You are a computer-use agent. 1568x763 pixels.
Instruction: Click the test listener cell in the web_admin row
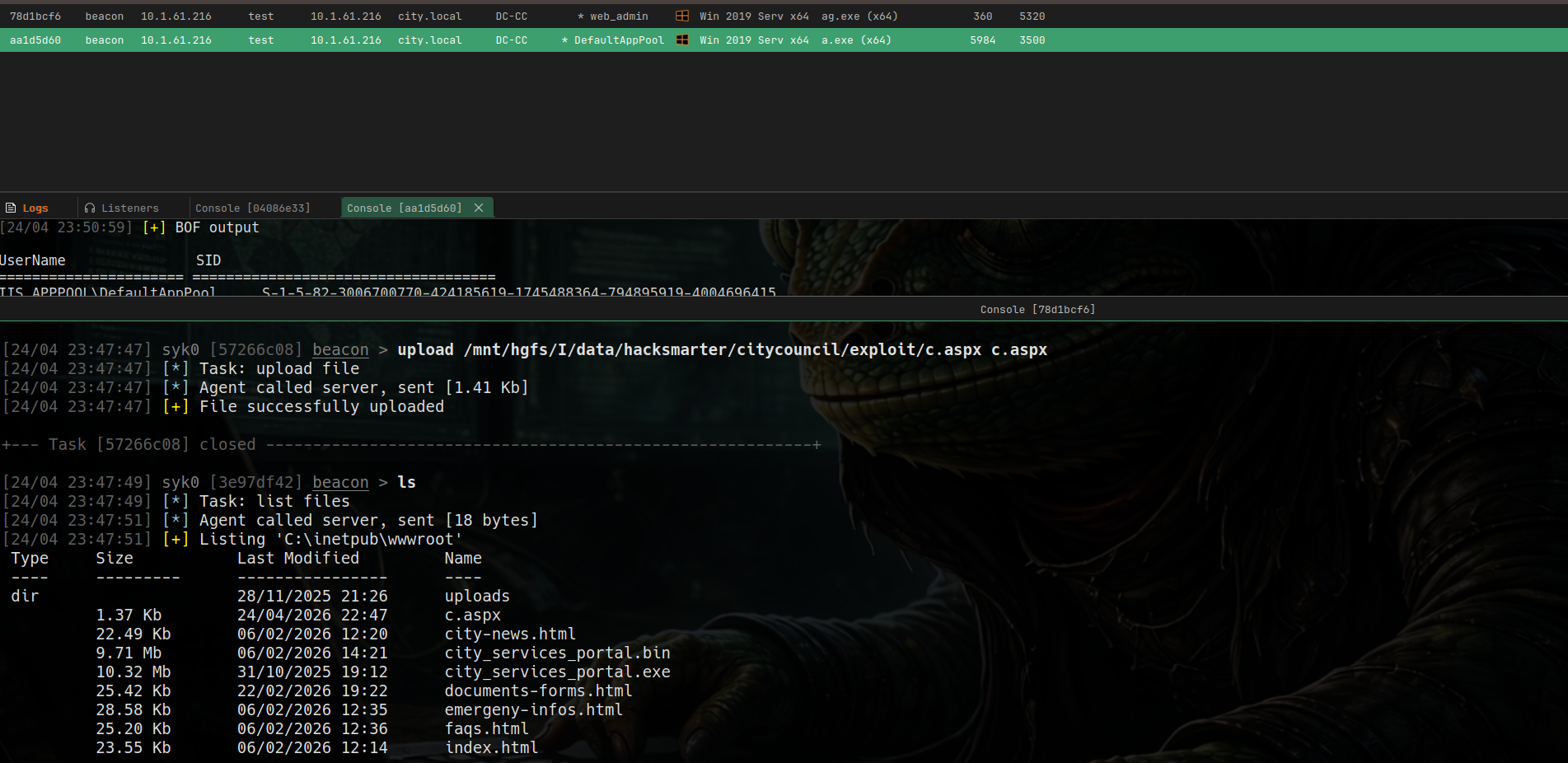click(261, 16)
